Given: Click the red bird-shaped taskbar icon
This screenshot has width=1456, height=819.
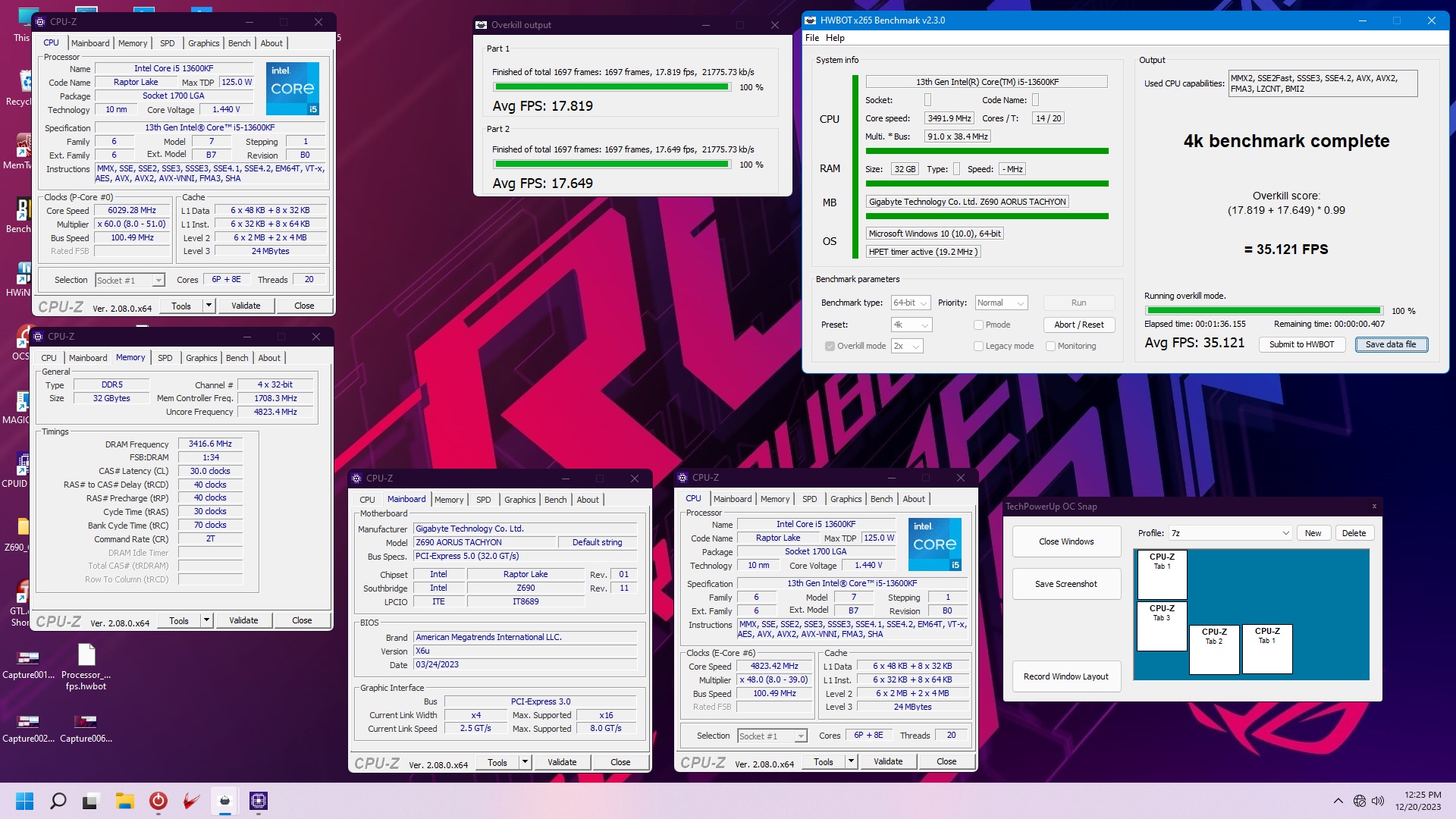Looking at the screenshot, I should pos(191,801).
